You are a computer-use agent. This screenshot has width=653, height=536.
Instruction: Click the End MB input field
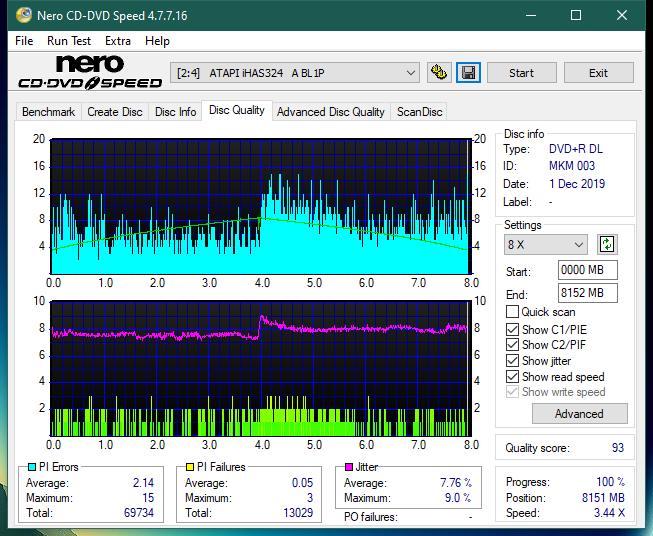pyautogui.click(x=587, y=293)
